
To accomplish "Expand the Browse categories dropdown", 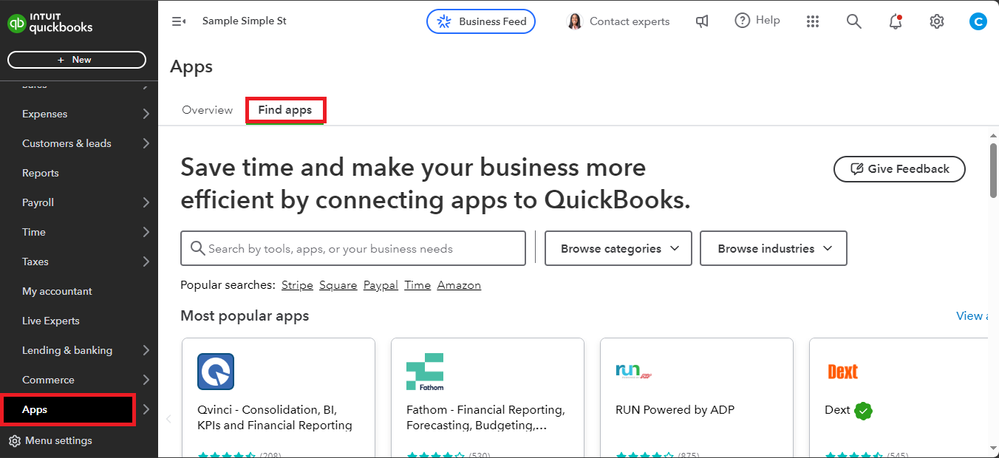I will (620, 248).
